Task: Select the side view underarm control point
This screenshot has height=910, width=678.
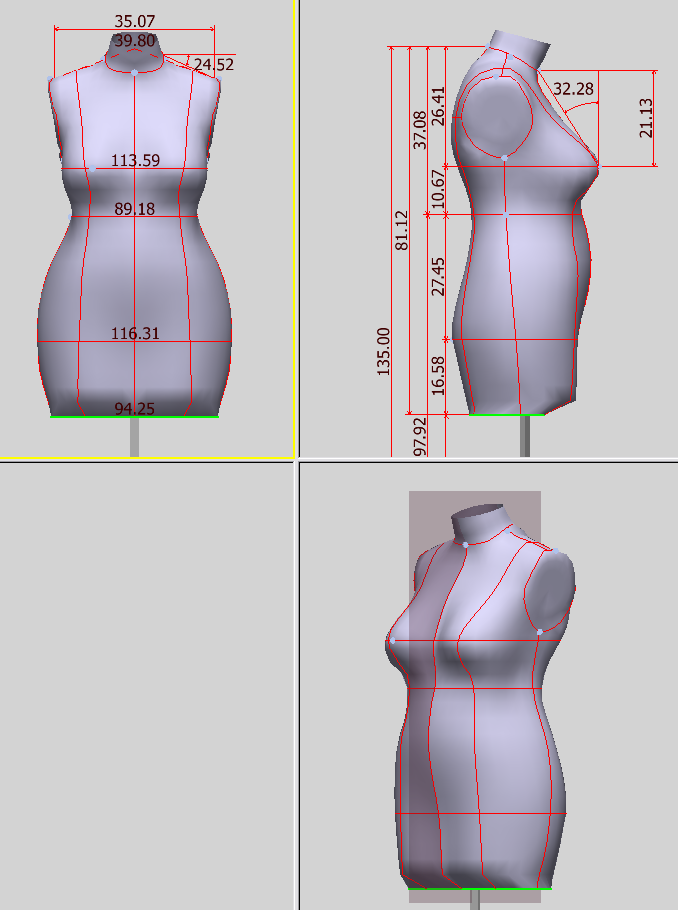Action: point(504,158)
